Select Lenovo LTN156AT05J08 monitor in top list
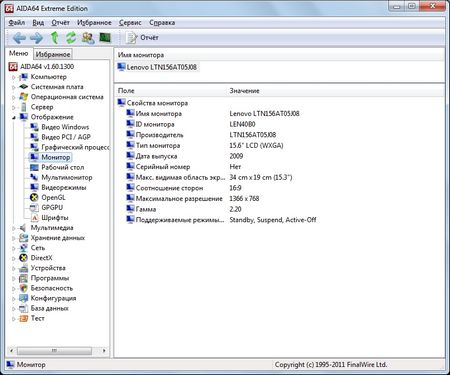This screenshot has height=375, width=450. pos(158,67)
